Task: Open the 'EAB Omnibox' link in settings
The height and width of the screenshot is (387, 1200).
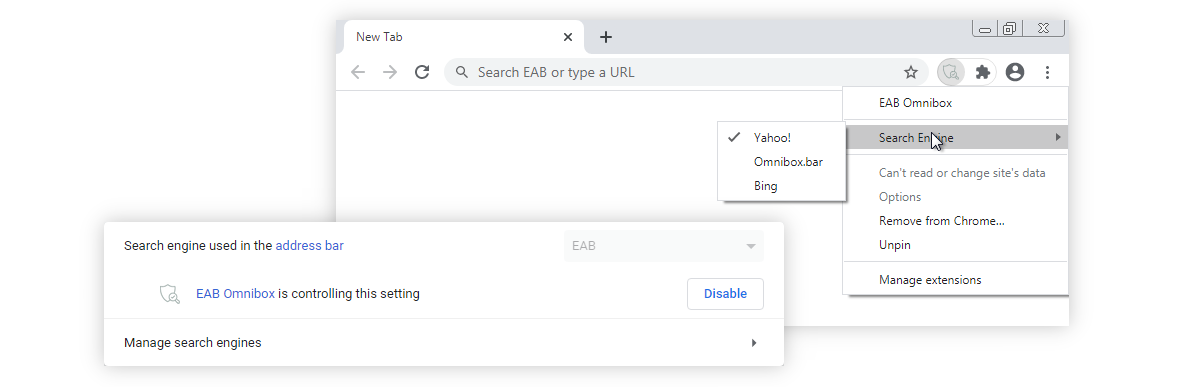Action: (235, 294)
